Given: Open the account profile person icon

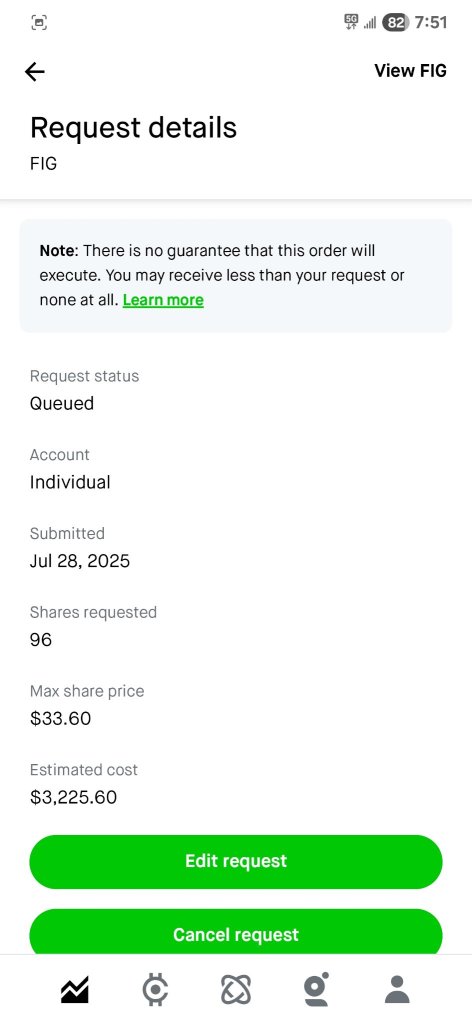Looking at the screenshot, I should pos(397,989).
